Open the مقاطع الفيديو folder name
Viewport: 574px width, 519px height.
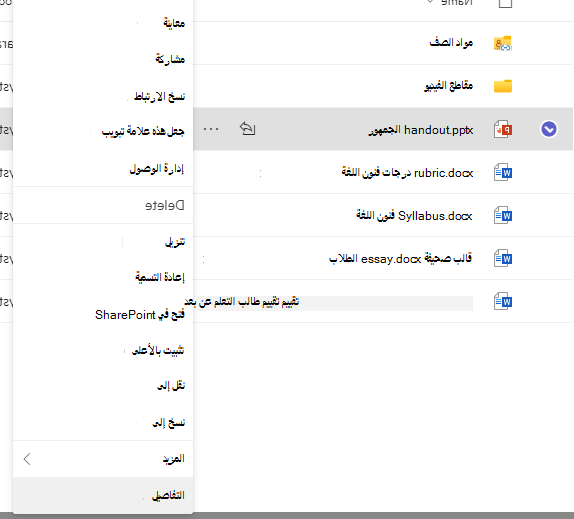pos(448,86)
